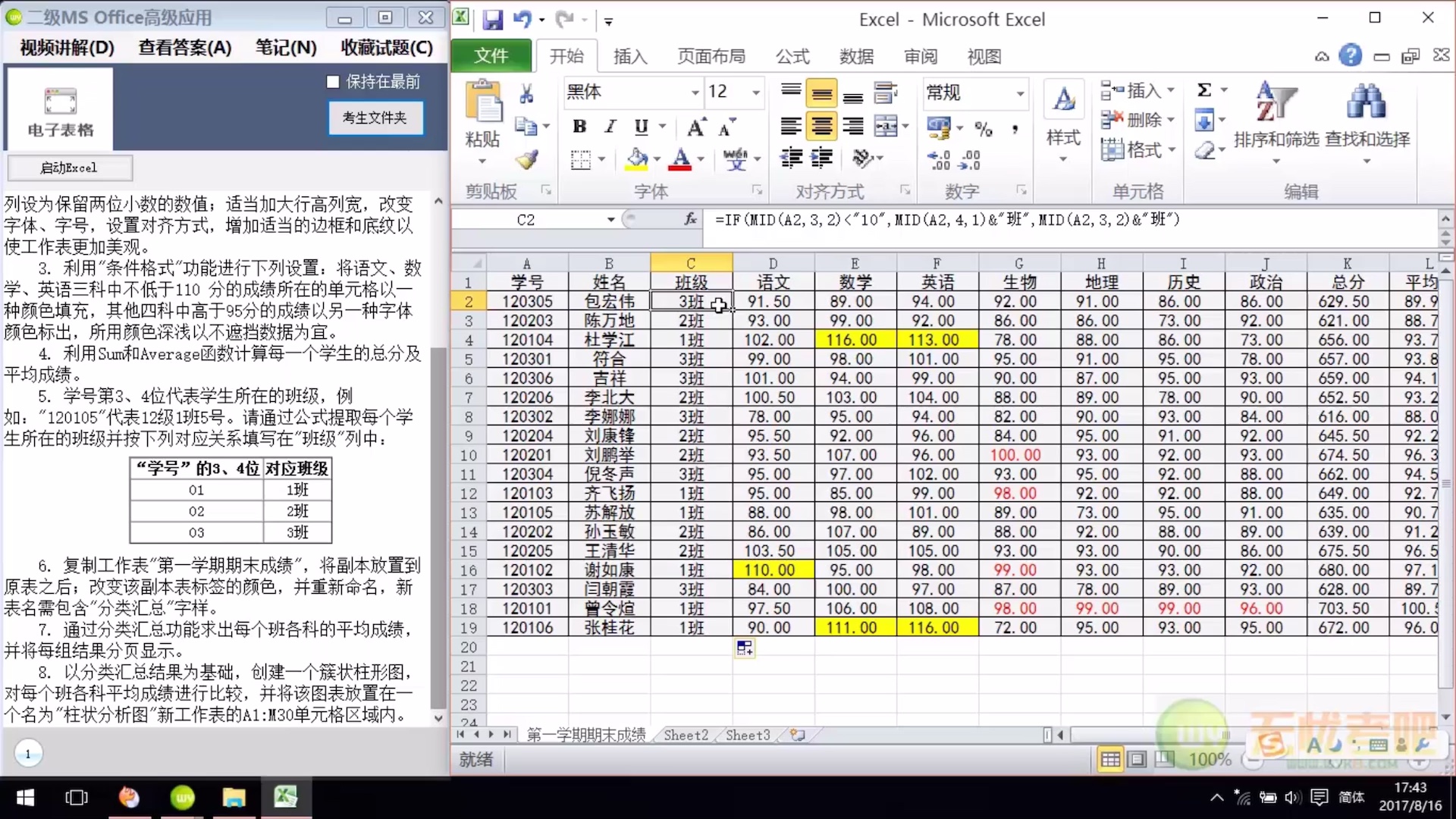Apply center horizontal alignment
1456x819 pixels.
click(x=821, y=127)
